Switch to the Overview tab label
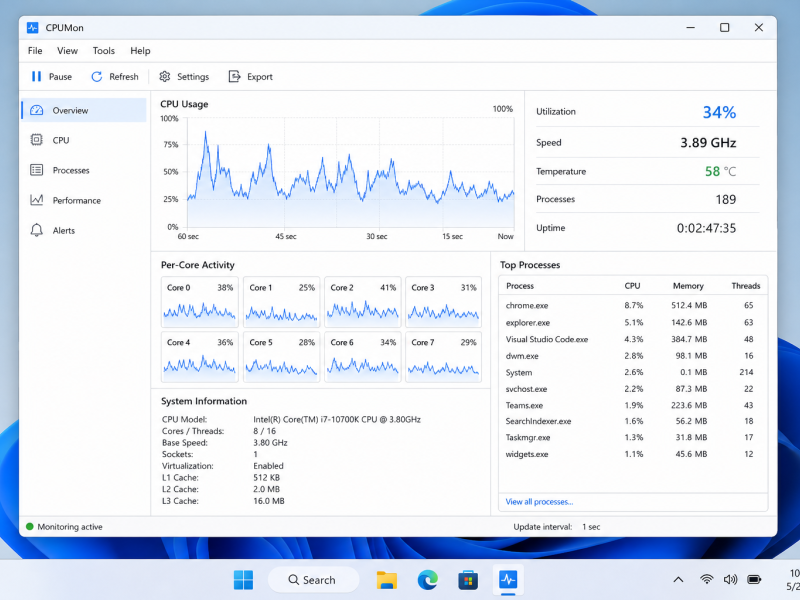800x600 pixels. click(70, 110)
